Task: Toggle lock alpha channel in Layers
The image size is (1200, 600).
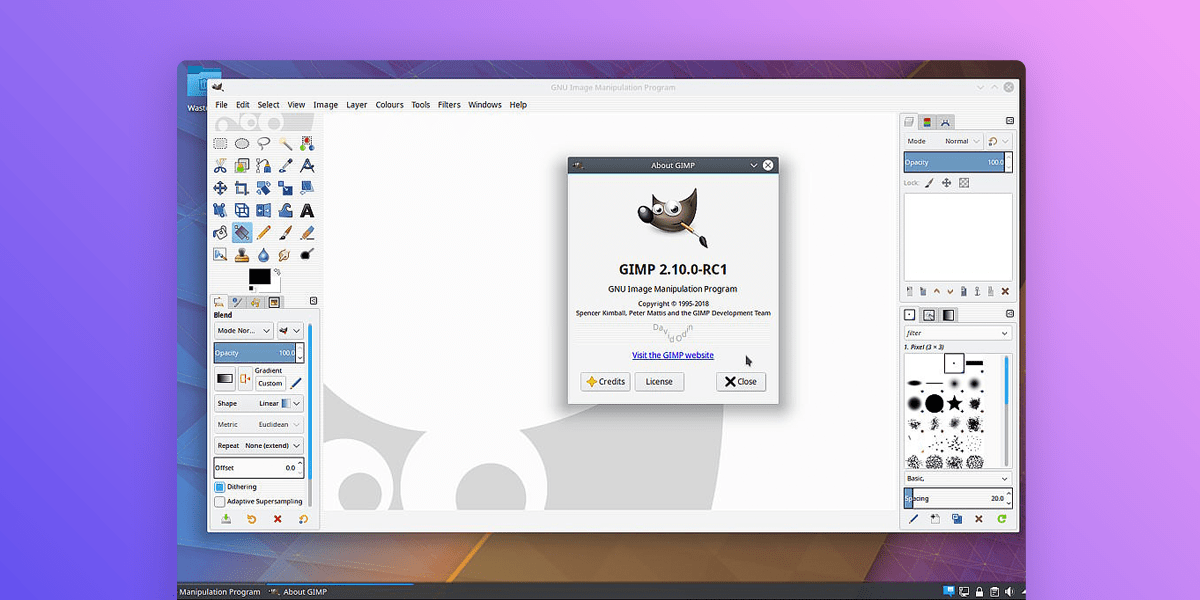Action: click(964, 183)
